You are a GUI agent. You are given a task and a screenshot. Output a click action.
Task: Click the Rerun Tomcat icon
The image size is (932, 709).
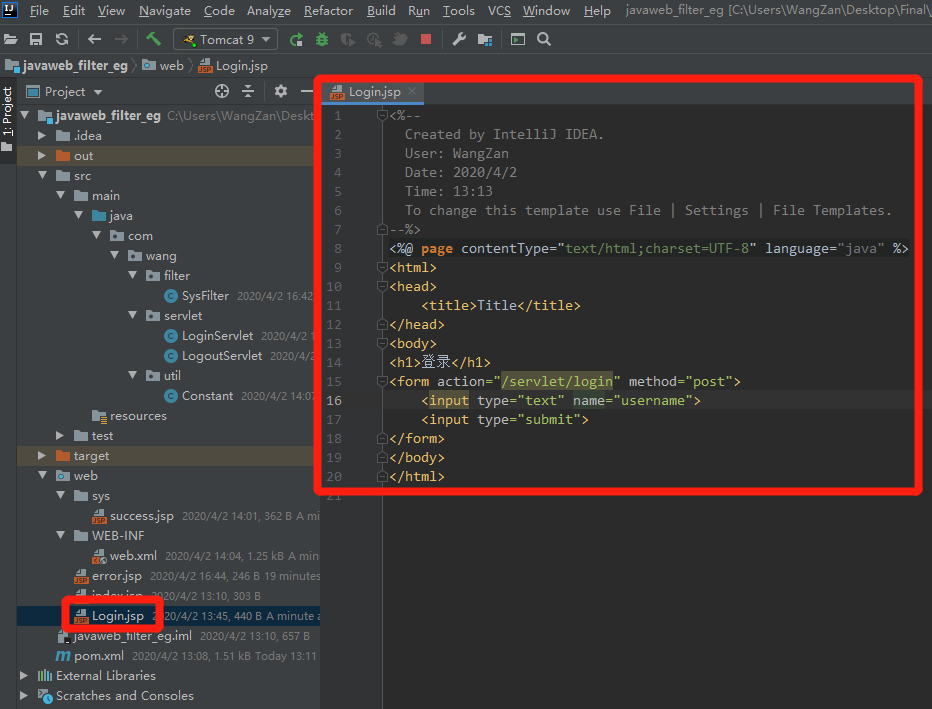296,40
